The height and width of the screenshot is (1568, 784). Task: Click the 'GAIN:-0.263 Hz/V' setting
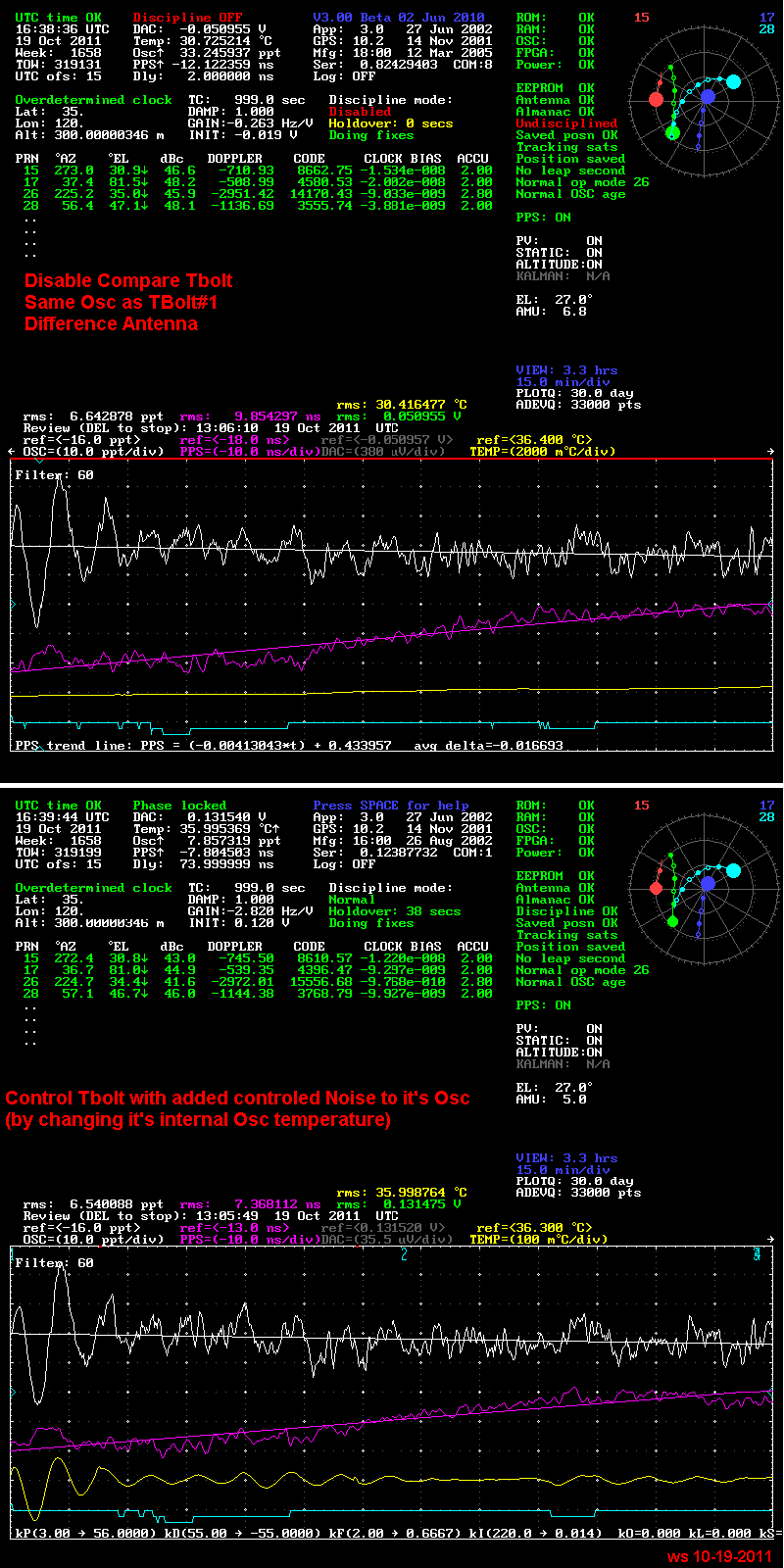250,123
